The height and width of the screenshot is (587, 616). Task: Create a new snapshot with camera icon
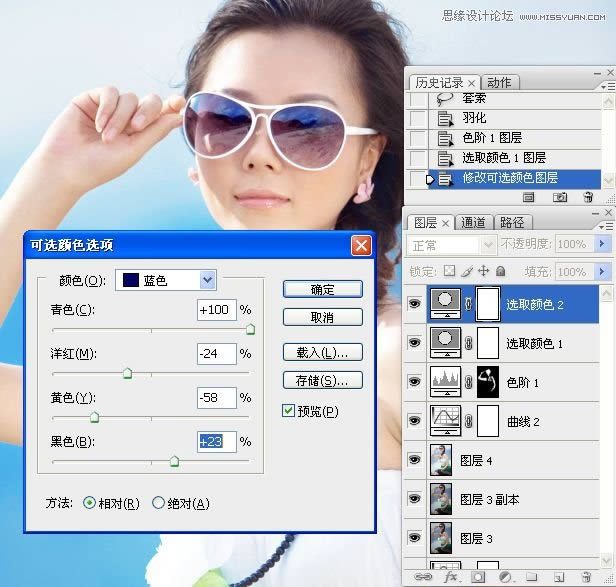tap(561, 198)
